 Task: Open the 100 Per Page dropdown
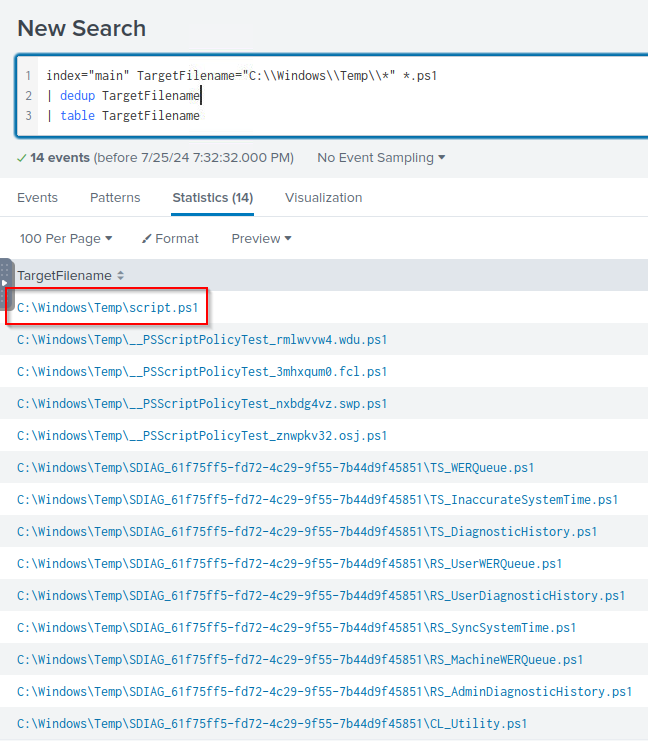(66, 239)
